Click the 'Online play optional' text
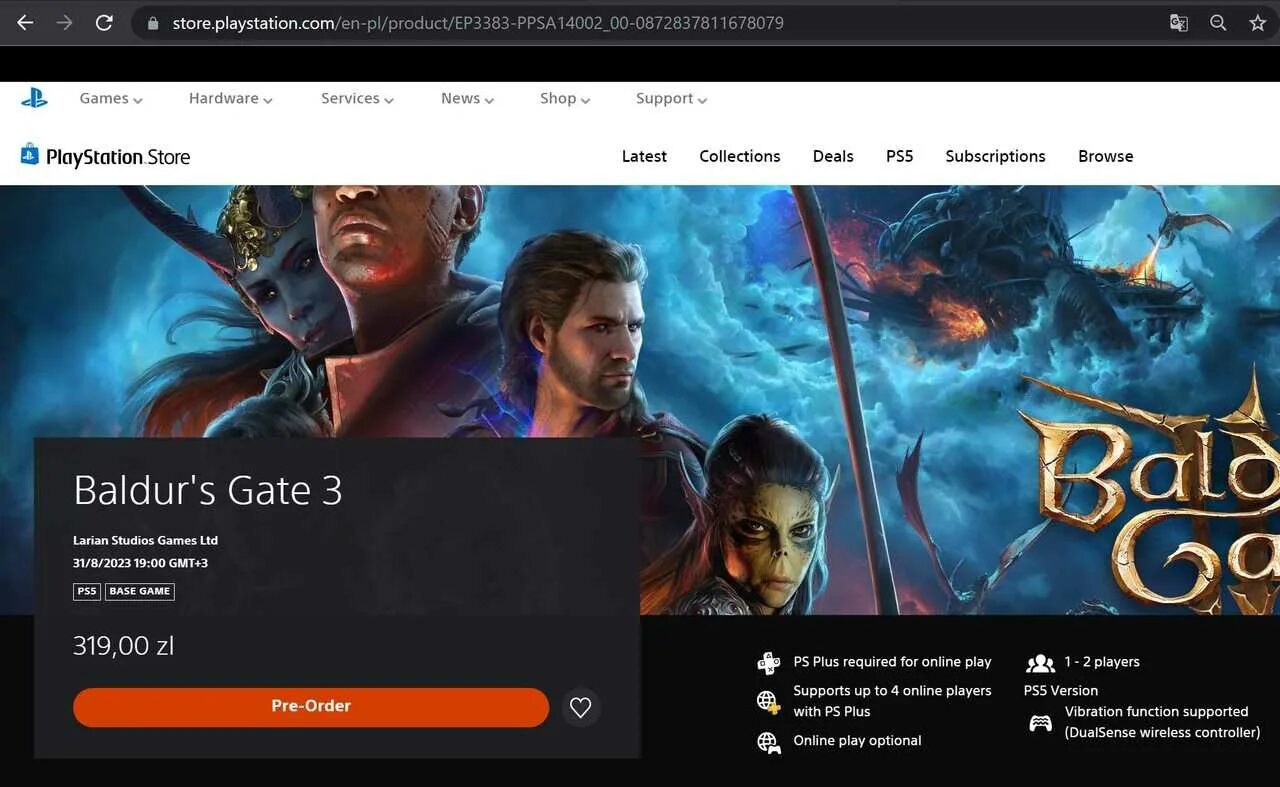Screen dimensions: 1280x787 point(857,741)
